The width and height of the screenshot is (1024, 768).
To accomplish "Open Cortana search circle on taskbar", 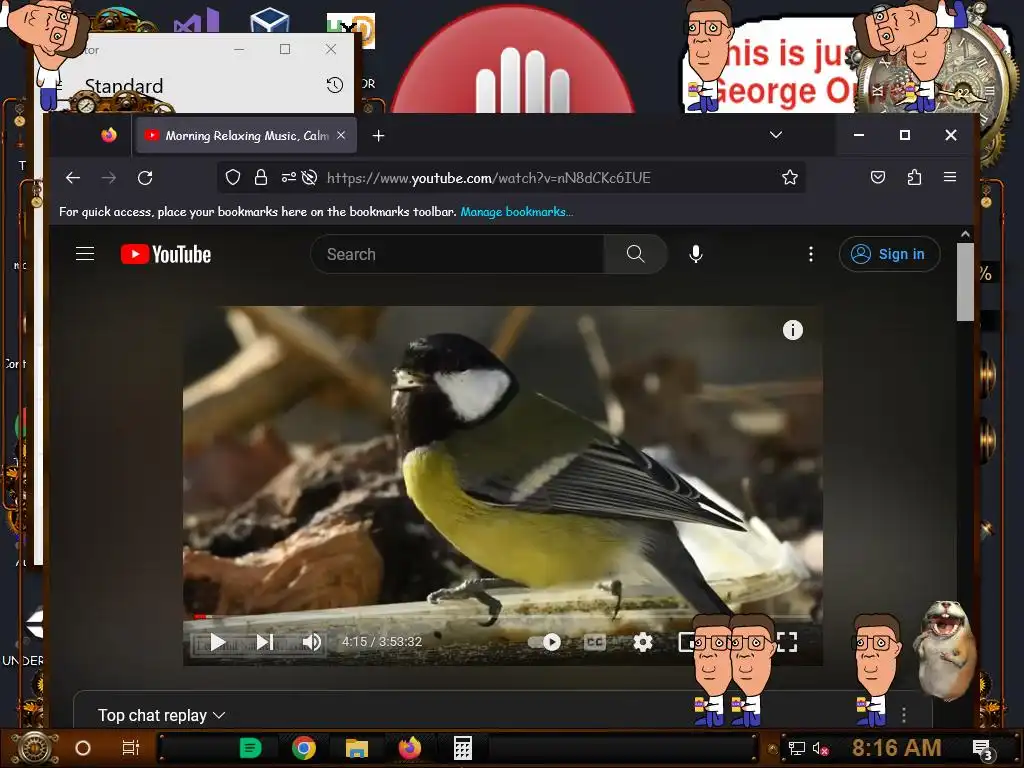I will pyautogui.click(x=83, y=748).
